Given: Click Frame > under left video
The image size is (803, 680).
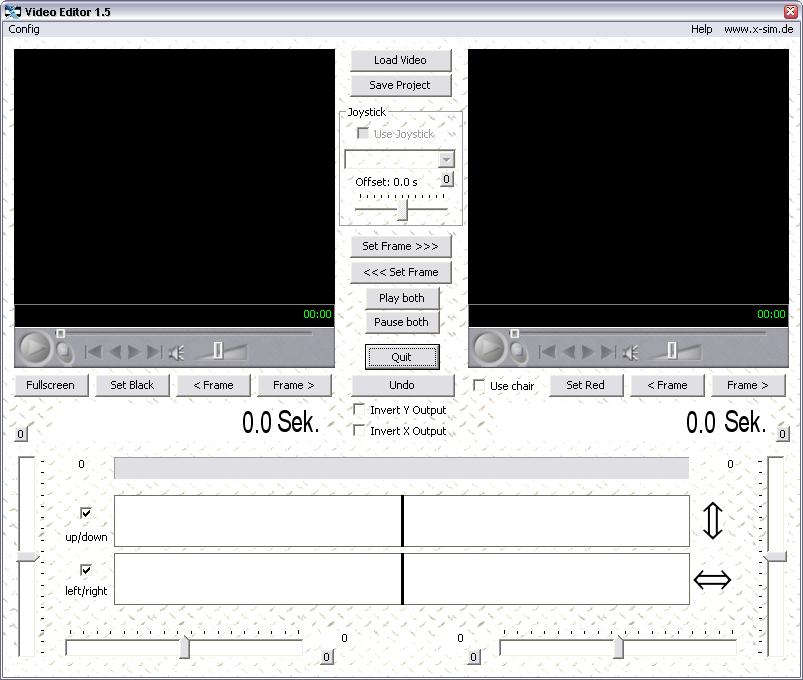Looking at the screenshot, I should pos(294,385).
